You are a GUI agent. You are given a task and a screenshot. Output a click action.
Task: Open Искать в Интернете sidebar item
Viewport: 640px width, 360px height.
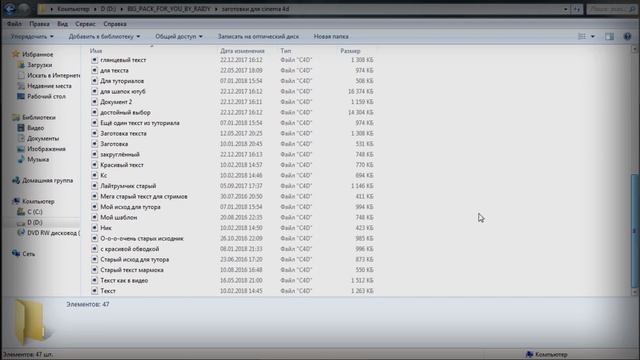[49, 76]
